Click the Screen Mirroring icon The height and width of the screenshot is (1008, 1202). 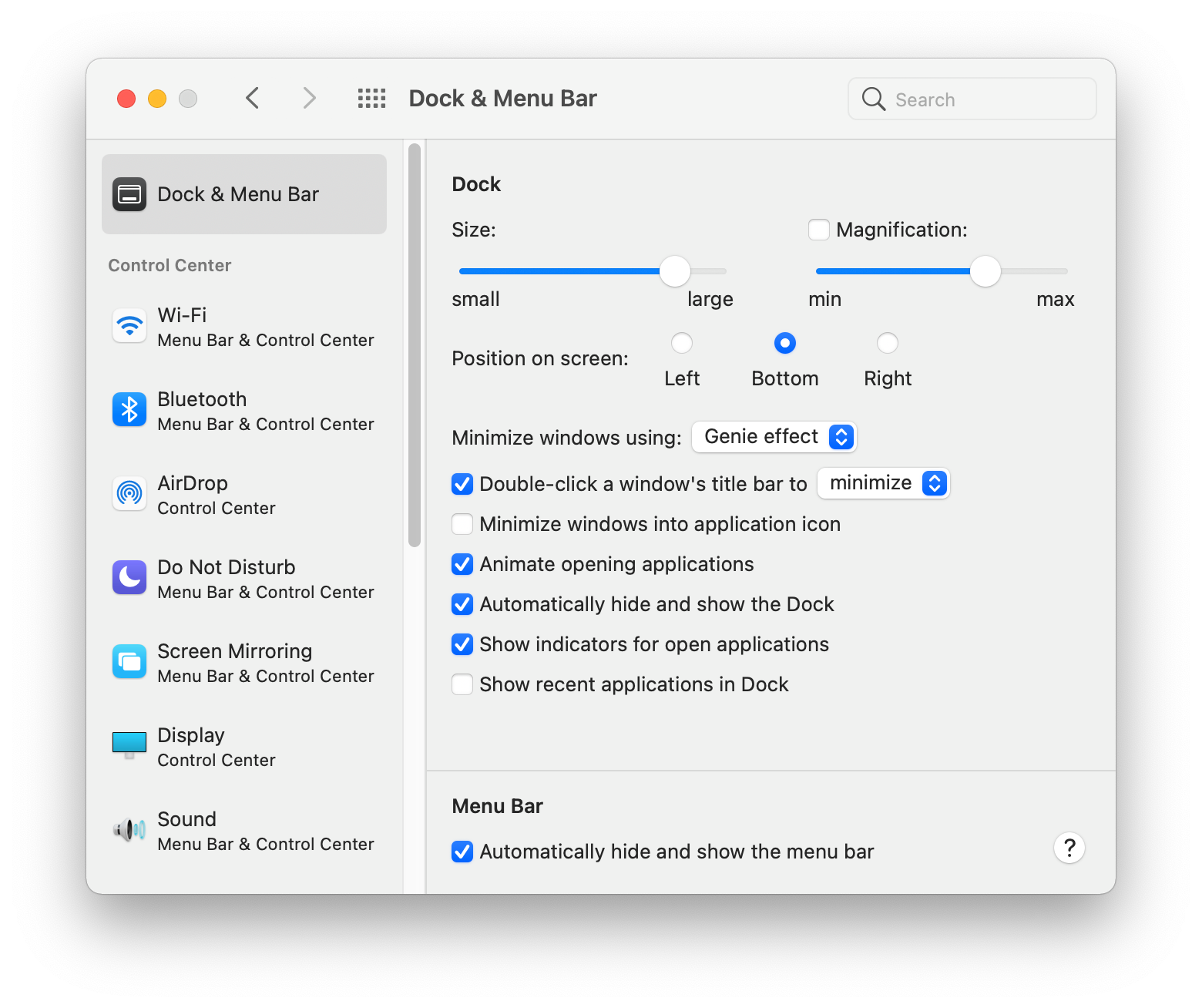pos(129,662)
